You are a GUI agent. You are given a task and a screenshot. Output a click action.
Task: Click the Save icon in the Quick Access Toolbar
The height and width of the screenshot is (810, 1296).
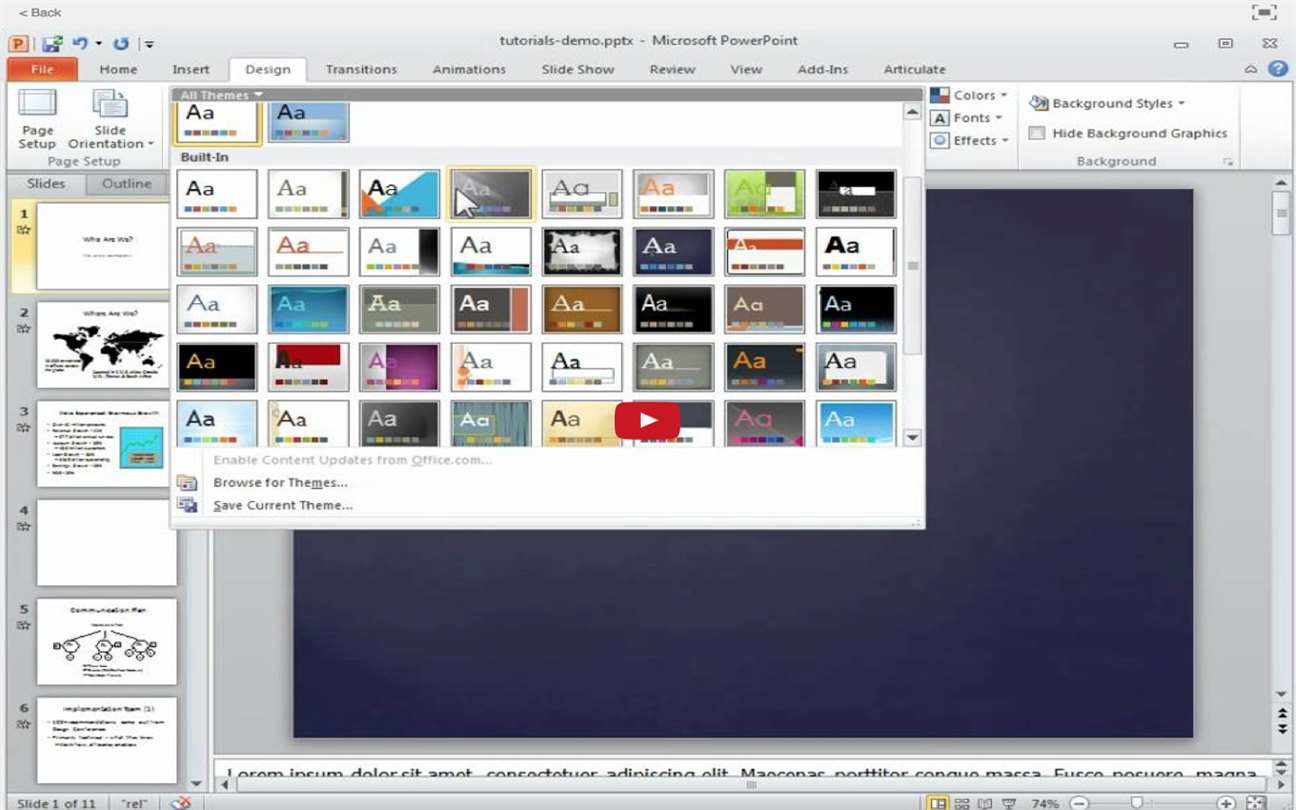tap(52, 43)
